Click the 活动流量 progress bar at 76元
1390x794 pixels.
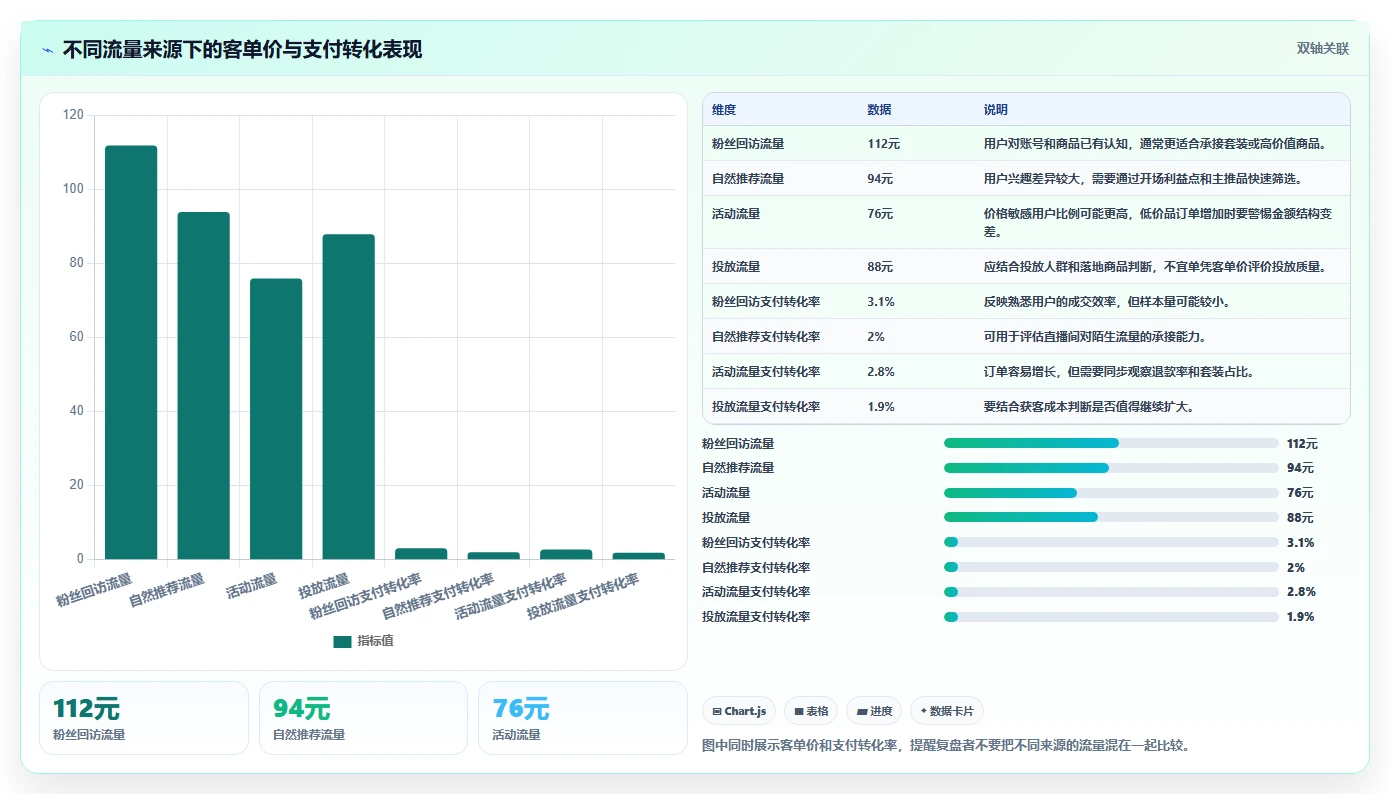[1111, 493]
